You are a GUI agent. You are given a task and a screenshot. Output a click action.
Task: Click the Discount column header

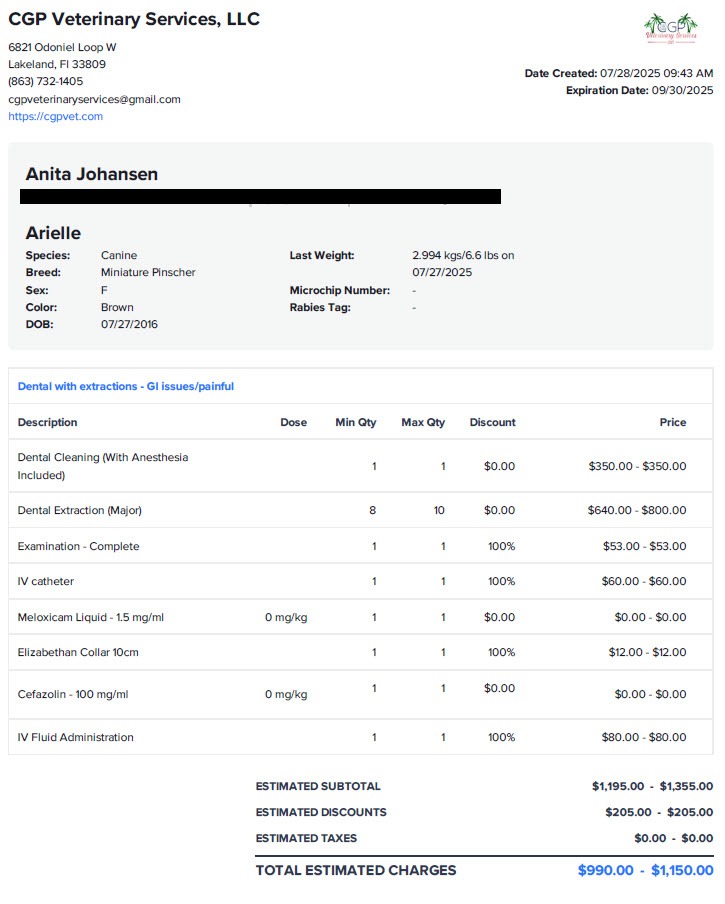492,422
